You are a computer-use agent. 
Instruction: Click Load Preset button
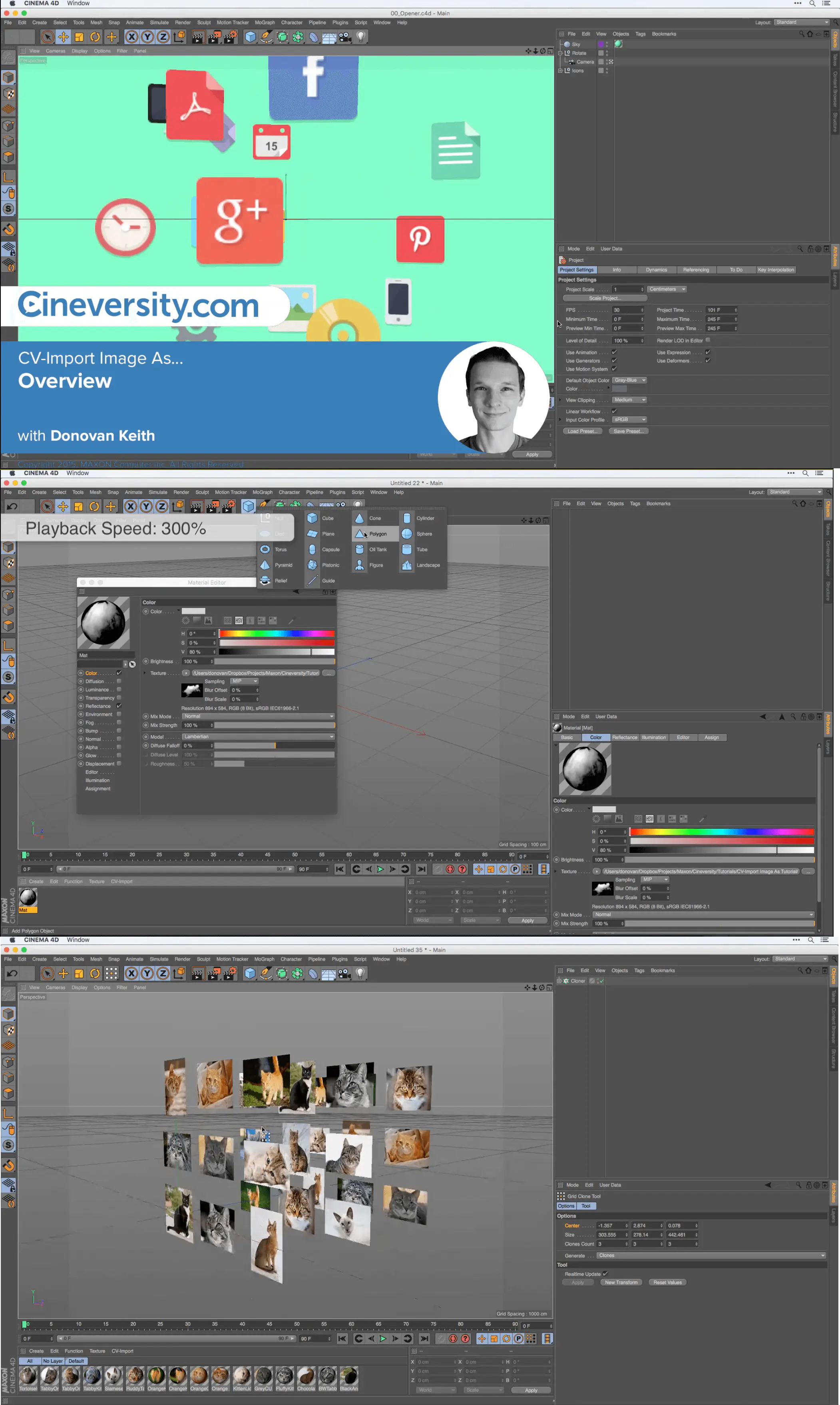point(583,431)
